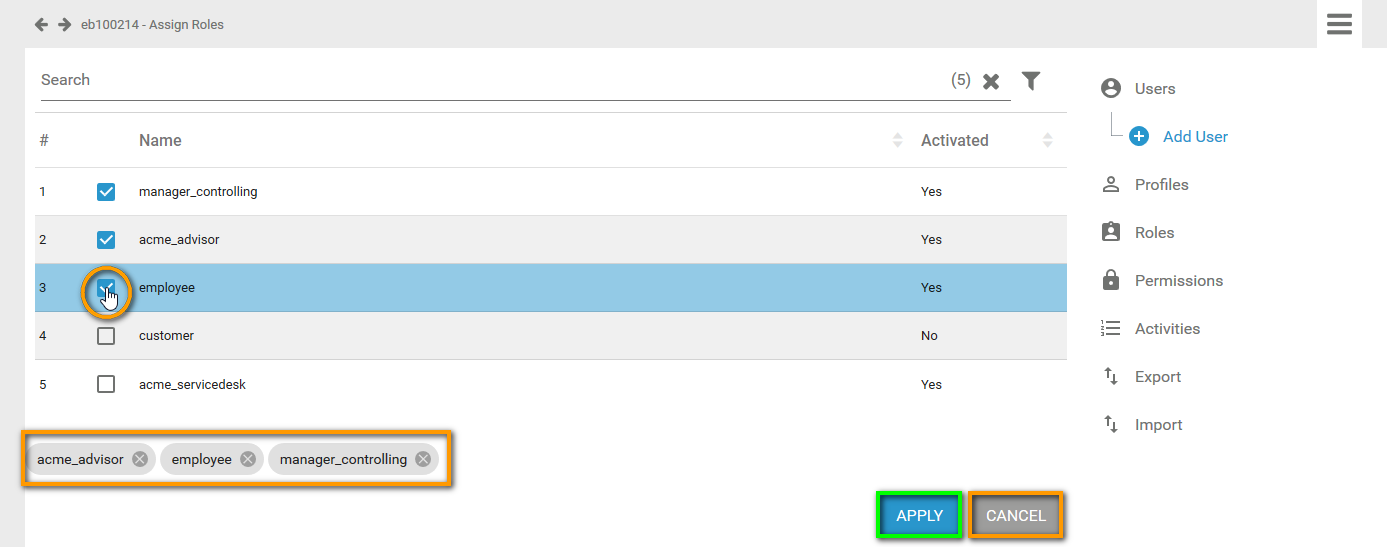Remove the acme_advisor chip
The height and width of the screenshot is (547, 1387).
coord(140,459)
